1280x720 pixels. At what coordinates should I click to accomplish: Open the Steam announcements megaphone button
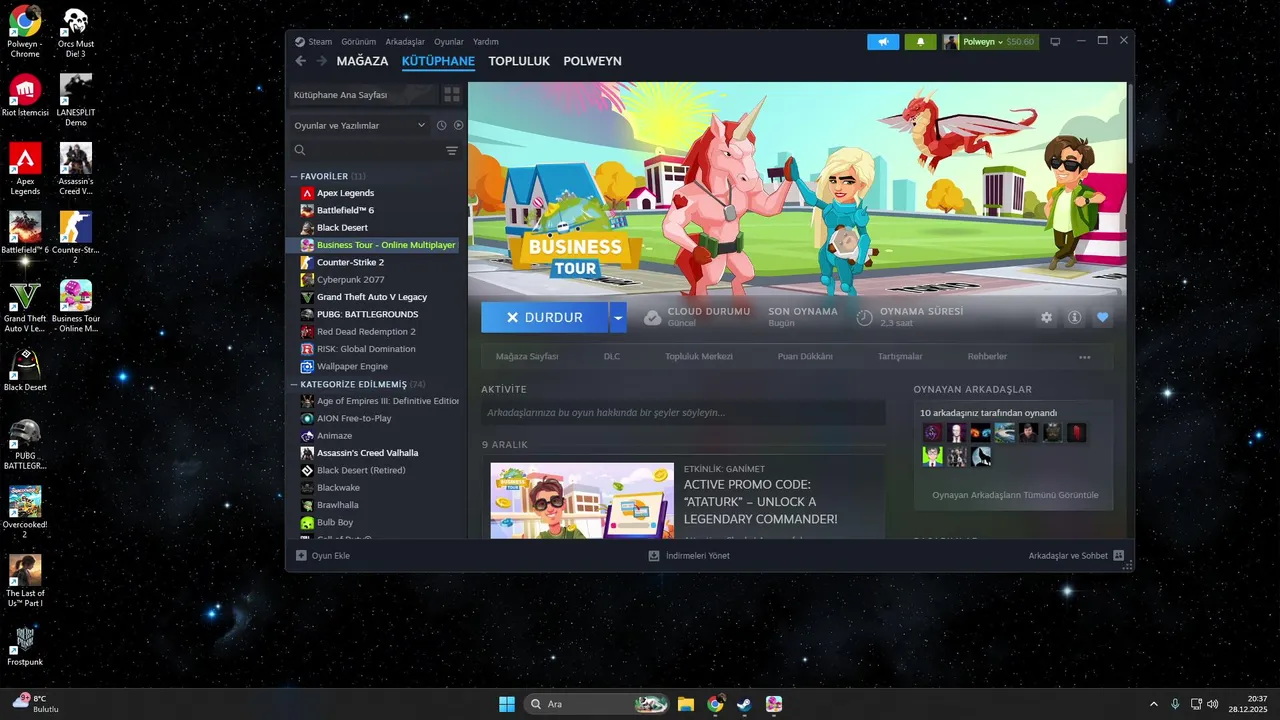coord(883,42)
